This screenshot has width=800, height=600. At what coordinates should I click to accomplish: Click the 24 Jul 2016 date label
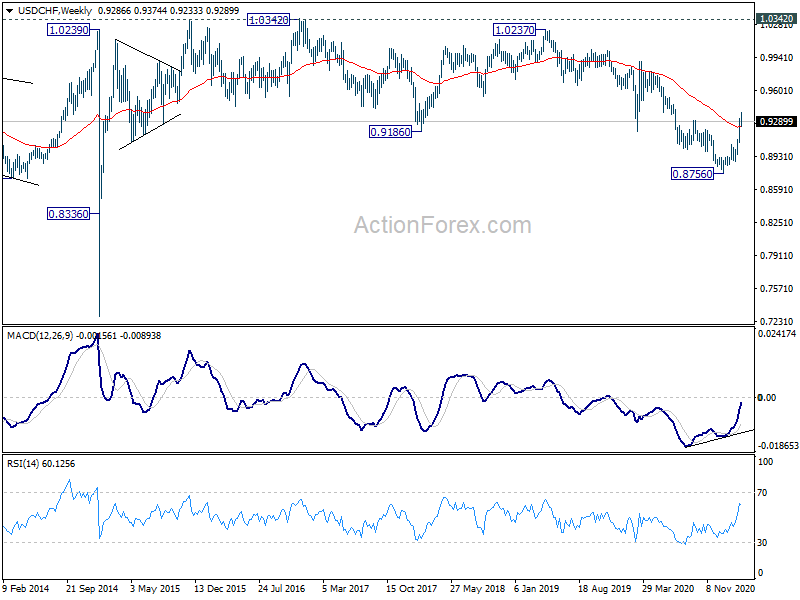282,589
